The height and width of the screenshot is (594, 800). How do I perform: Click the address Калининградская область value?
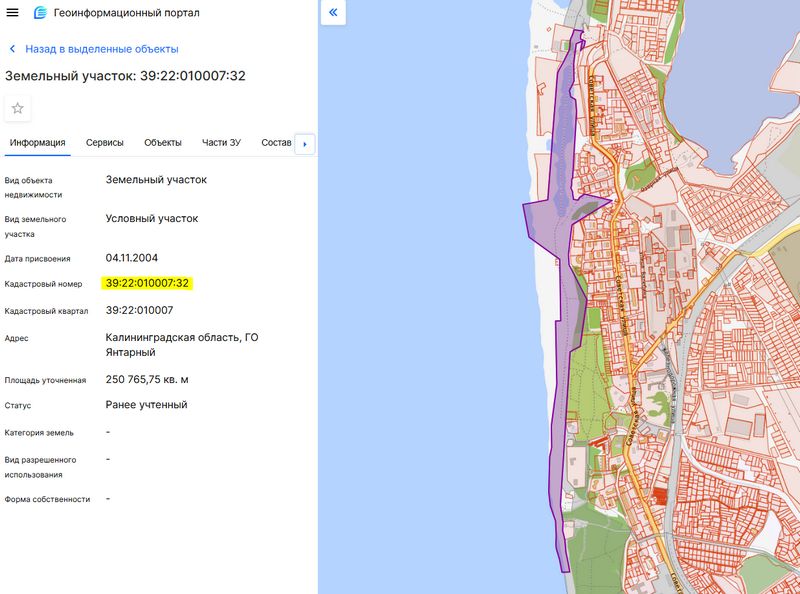tap(181, 338)
